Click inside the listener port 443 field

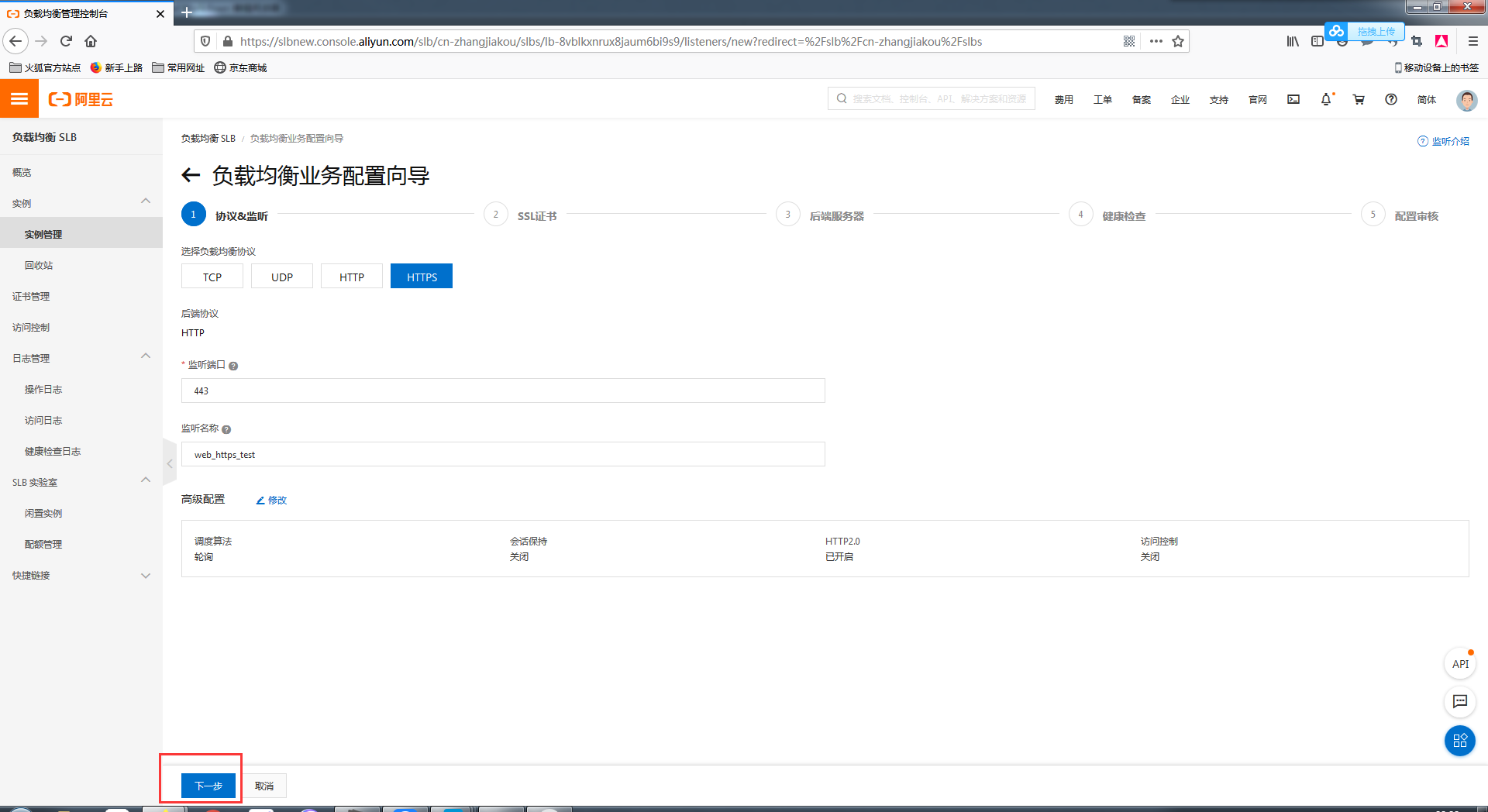click(x=502, y=391)
